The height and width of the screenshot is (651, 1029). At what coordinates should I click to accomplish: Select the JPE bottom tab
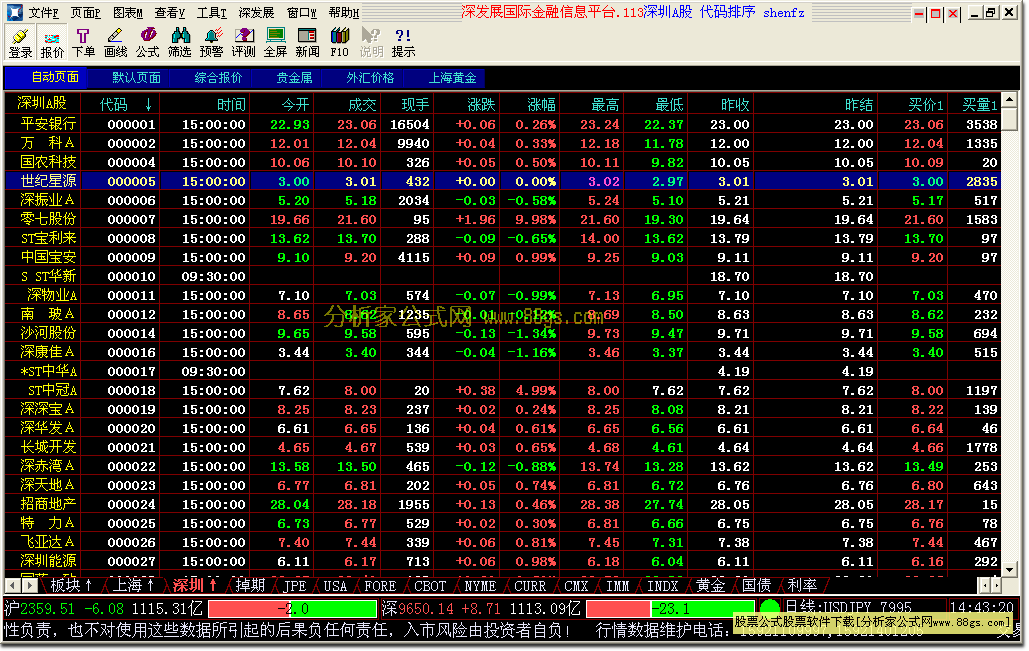point(295,585)
